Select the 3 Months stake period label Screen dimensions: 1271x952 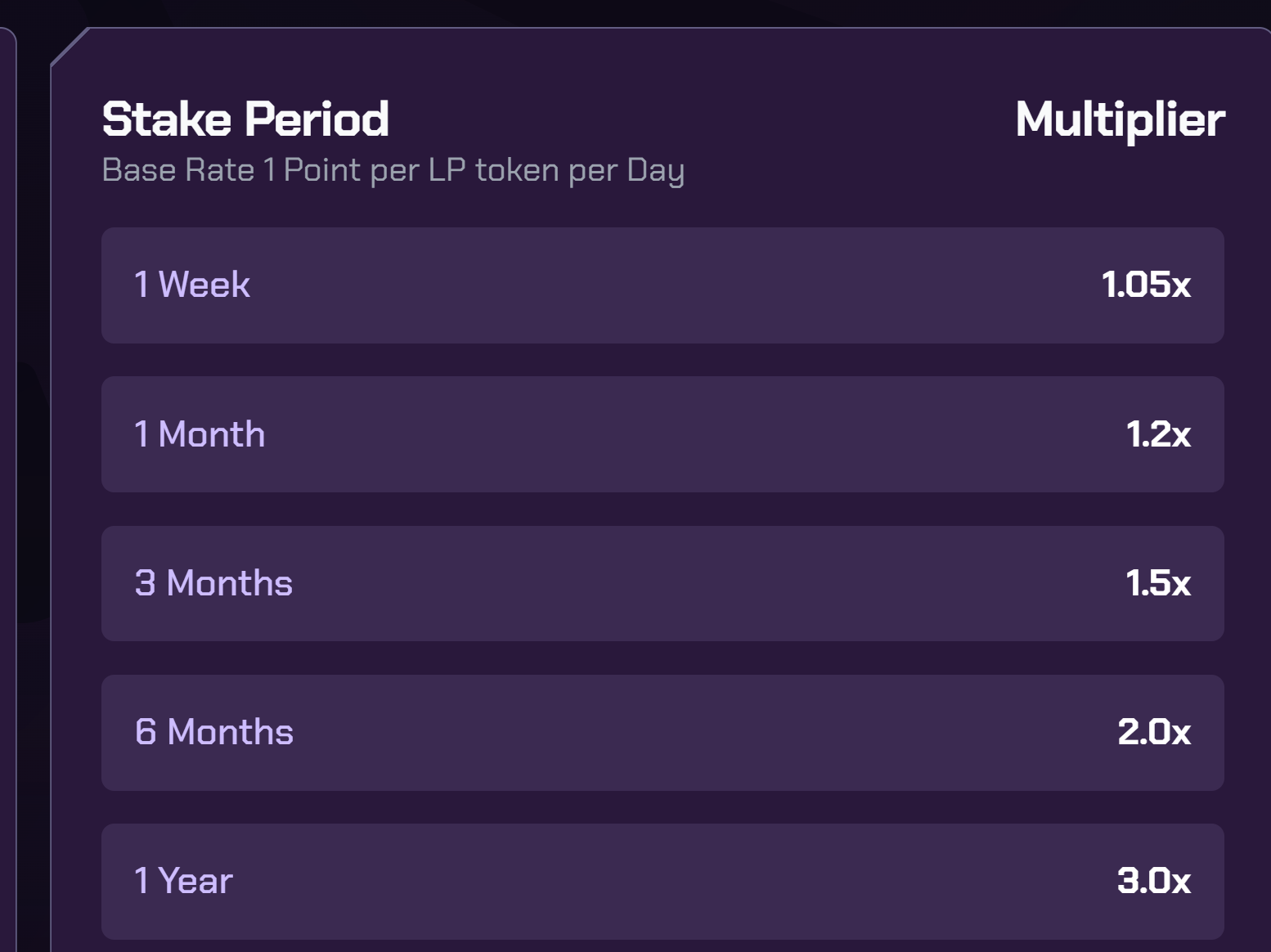point(213,583)
